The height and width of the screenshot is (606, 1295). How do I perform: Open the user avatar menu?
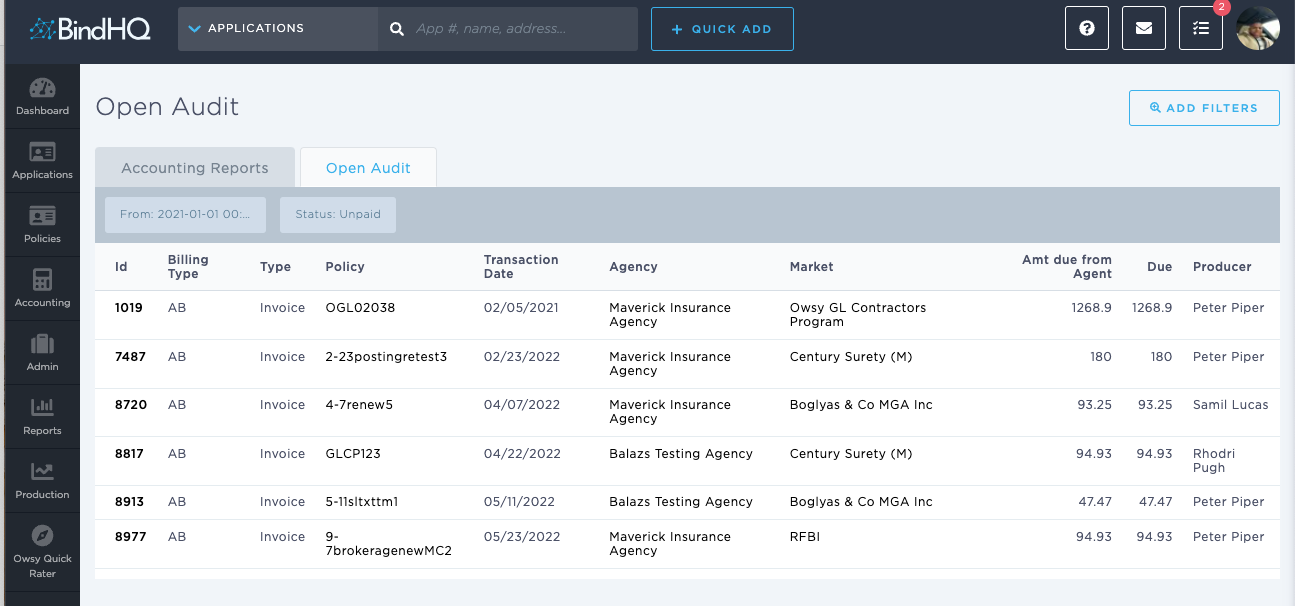click(1258, 29)
